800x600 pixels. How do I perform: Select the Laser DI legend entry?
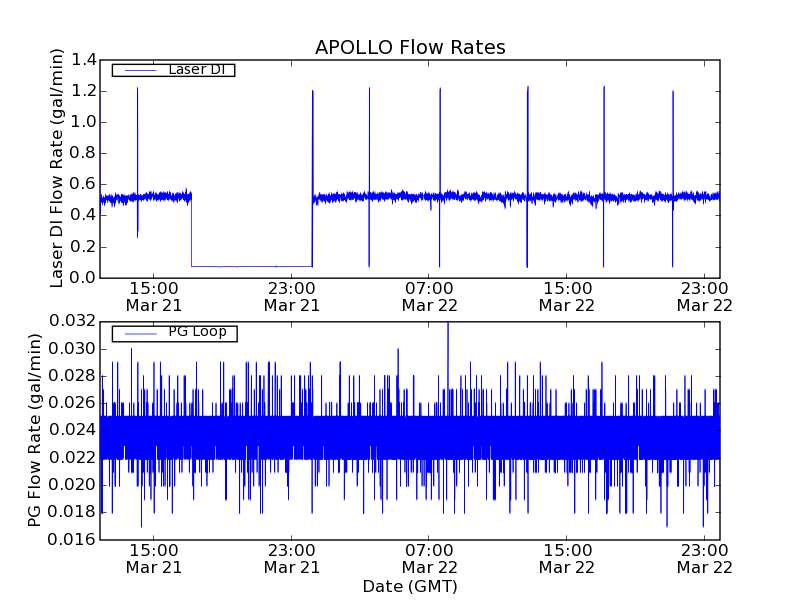click(173, 69)
